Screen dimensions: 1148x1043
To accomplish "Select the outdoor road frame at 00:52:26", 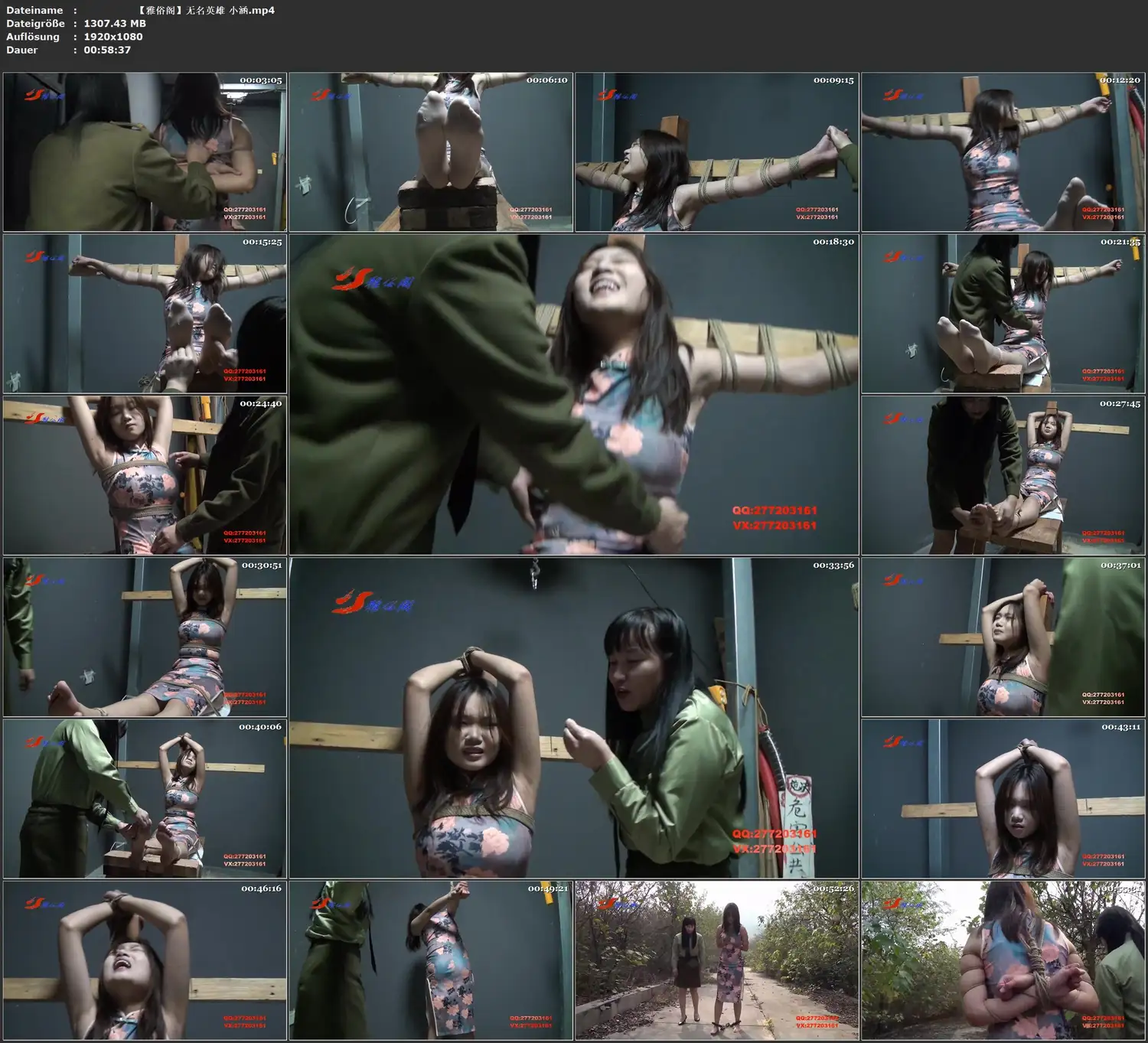I will 717,960.
